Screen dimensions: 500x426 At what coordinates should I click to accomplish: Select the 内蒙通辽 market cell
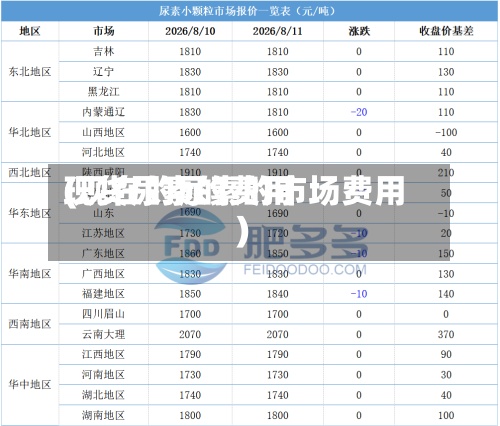click(x=104, y=112)
